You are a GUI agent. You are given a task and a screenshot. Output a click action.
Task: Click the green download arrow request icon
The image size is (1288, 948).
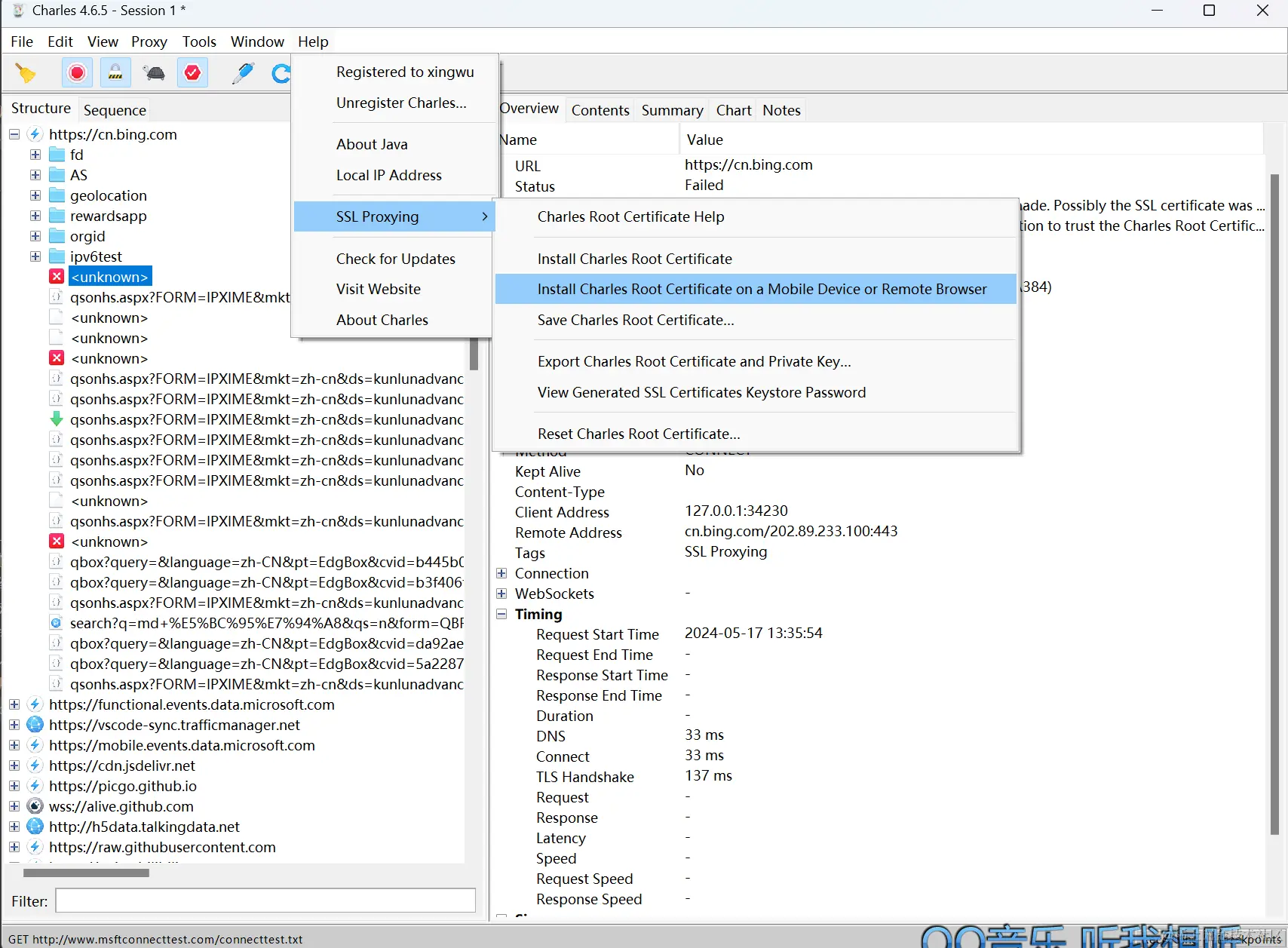click(57, 419)
